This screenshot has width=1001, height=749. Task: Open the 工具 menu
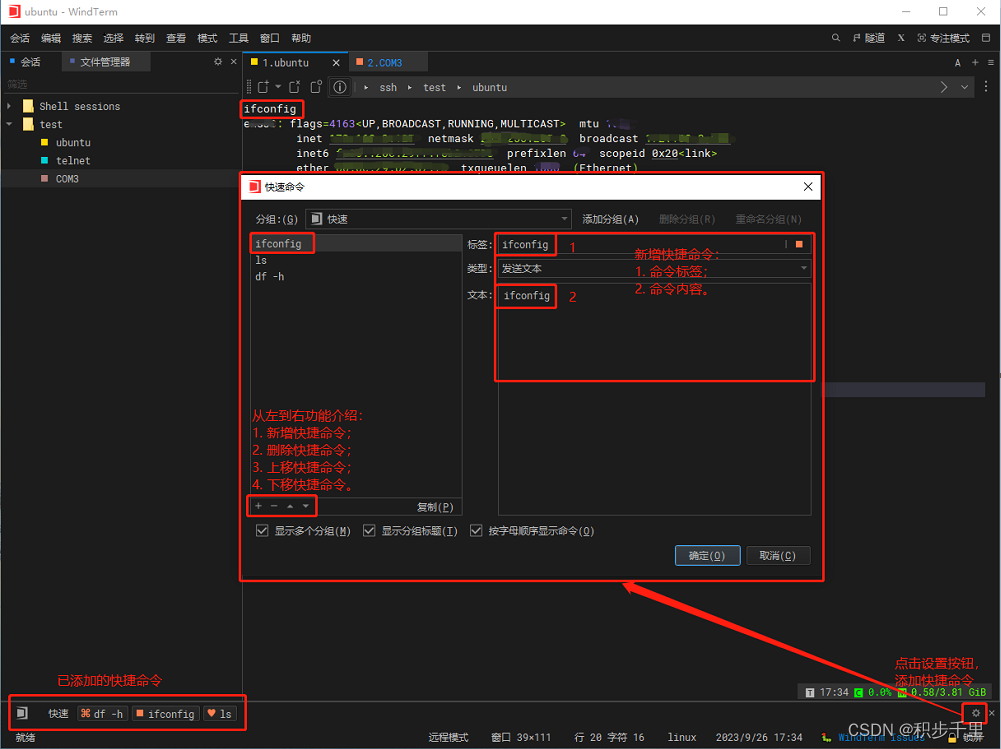pyautogui.click(x=239, y=38)
